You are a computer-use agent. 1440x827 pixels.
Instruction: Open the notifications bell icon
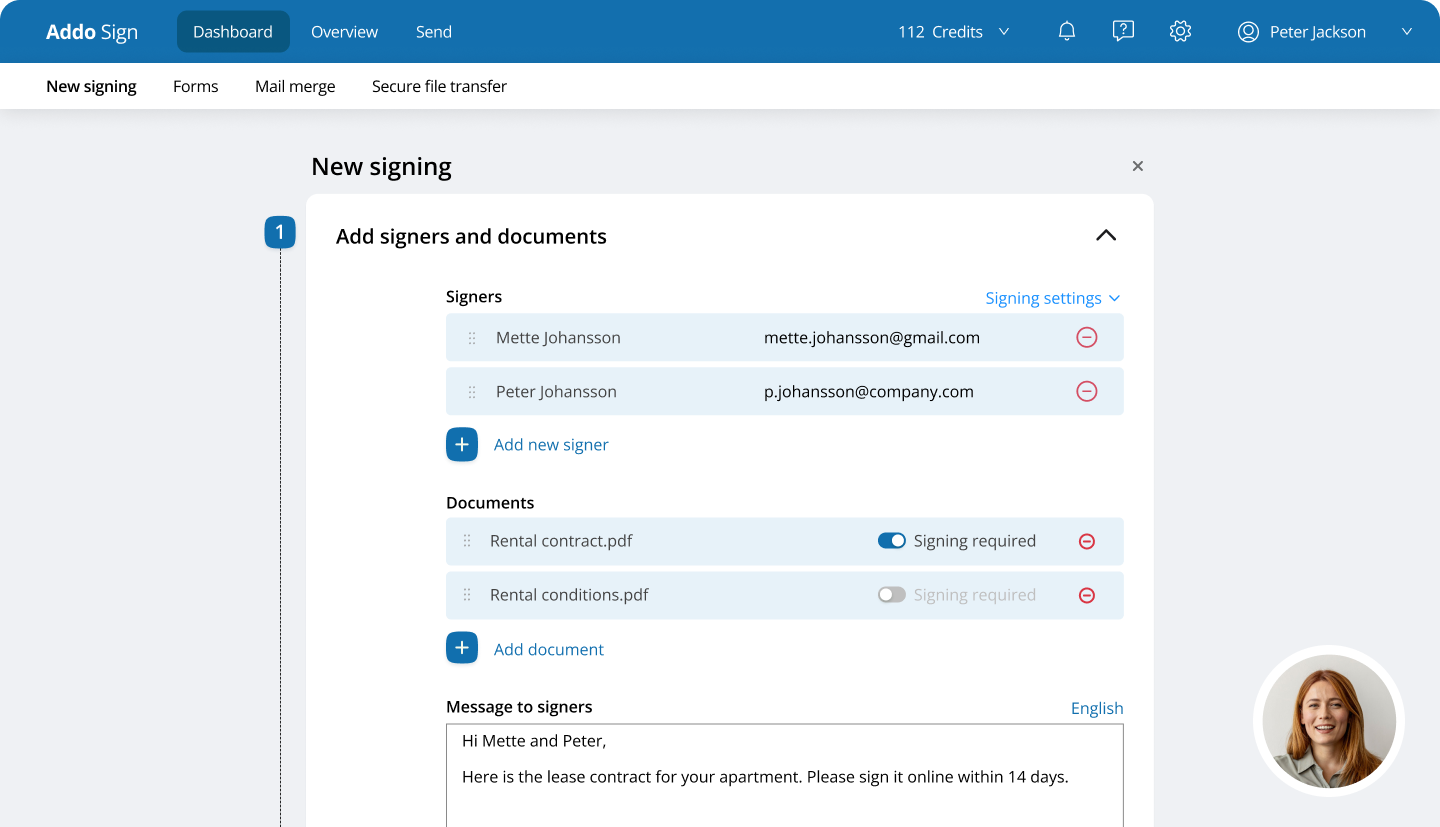coord(1067,32)
